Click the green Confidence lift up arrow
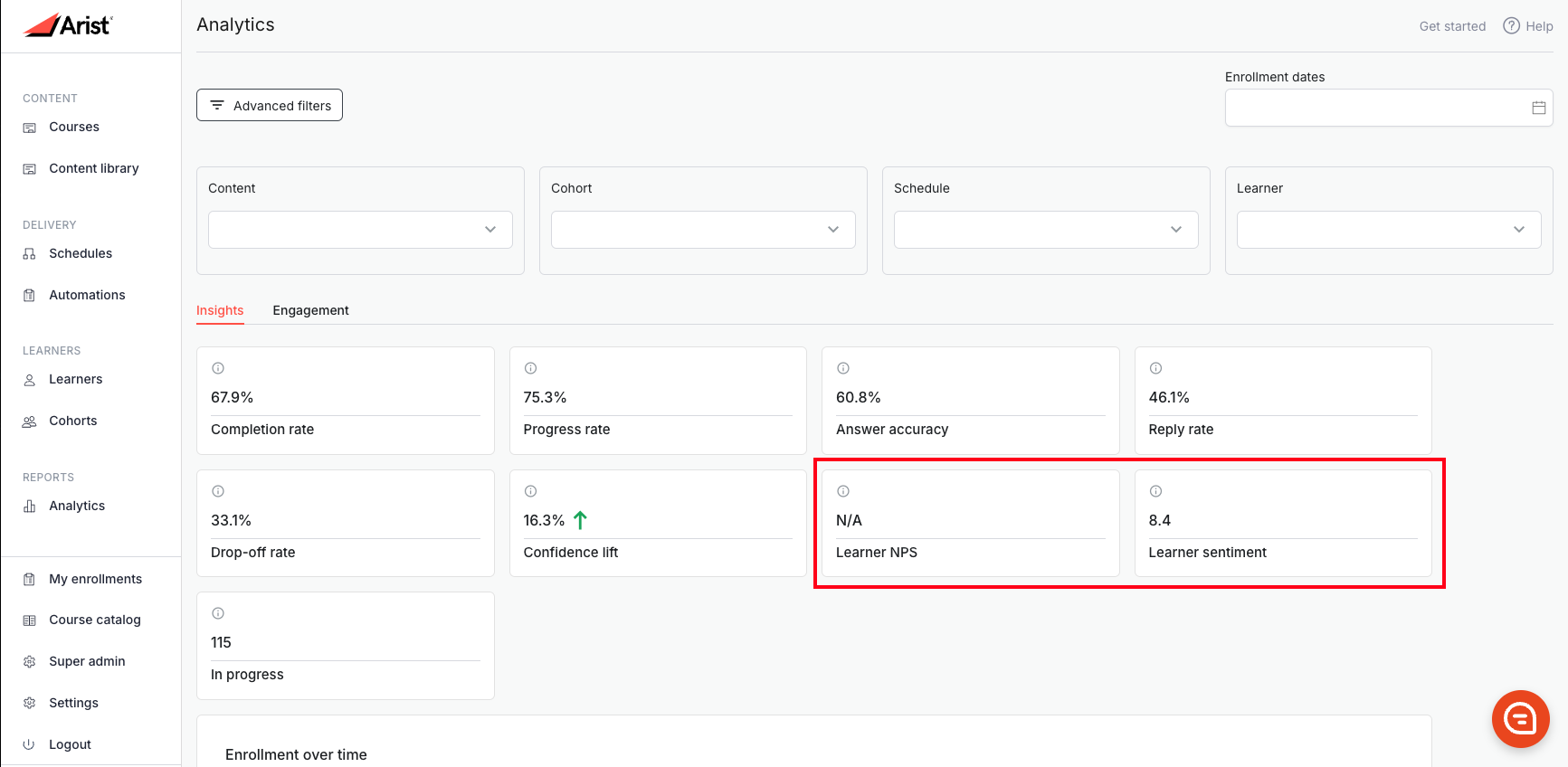Screen dimensions: 1568x767 coord(581,520)
